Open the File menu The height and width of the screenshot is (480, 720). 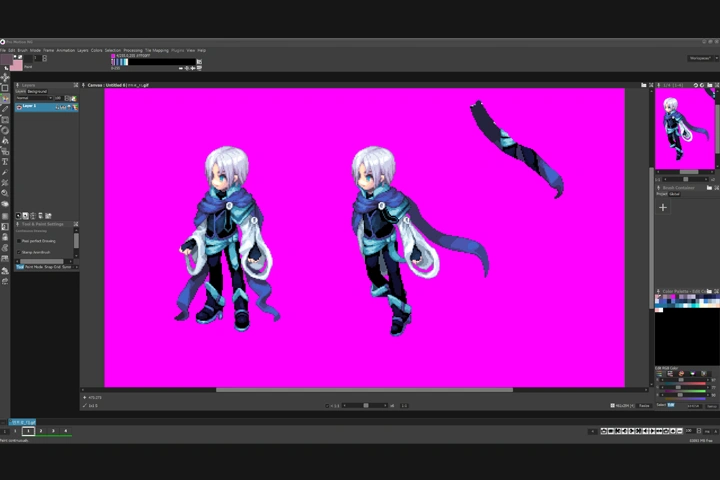tap(3, 51)
